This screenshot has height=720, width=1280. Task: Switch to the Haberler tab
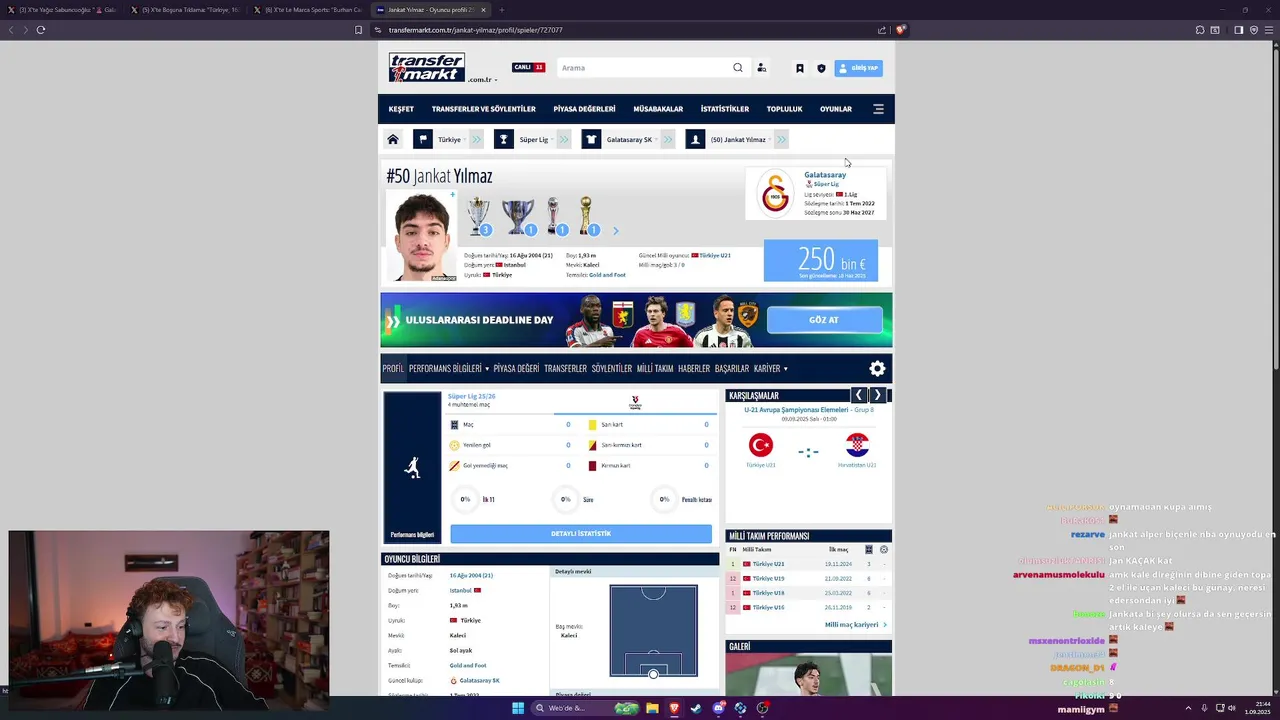coord(694,368)
